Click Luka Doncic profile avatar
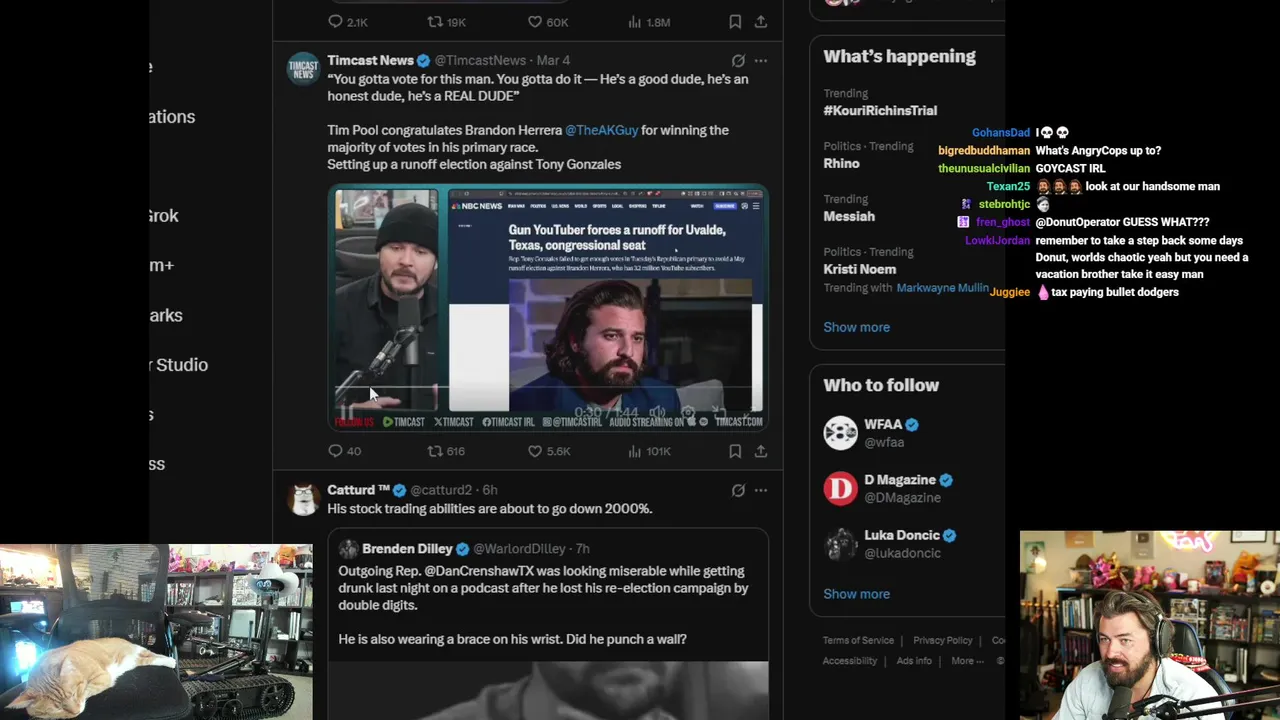Viewport: 1280px width, 720px height. tap(840, 544)
